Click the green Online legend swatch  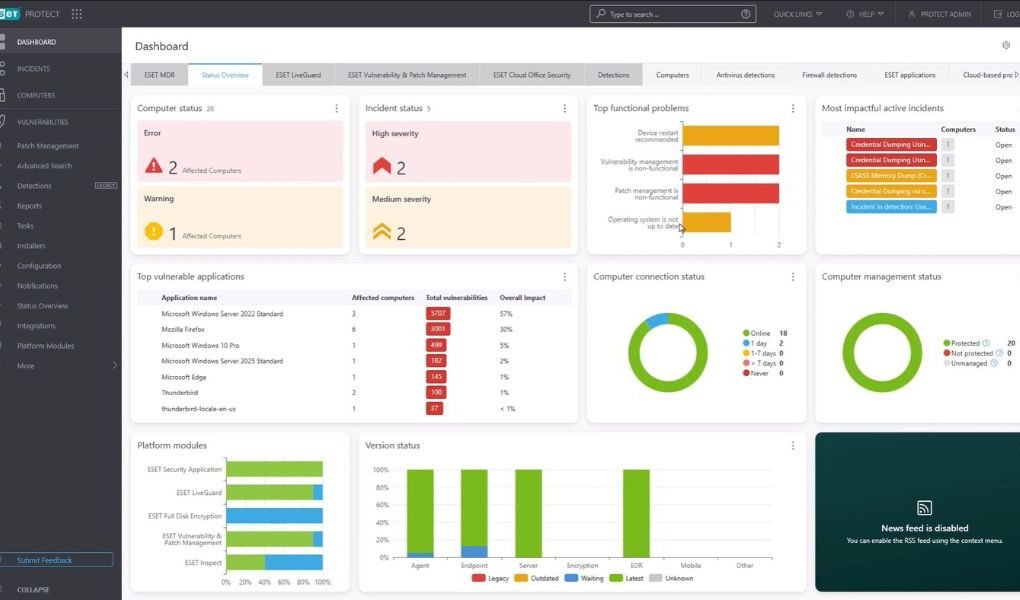[746, 333]
